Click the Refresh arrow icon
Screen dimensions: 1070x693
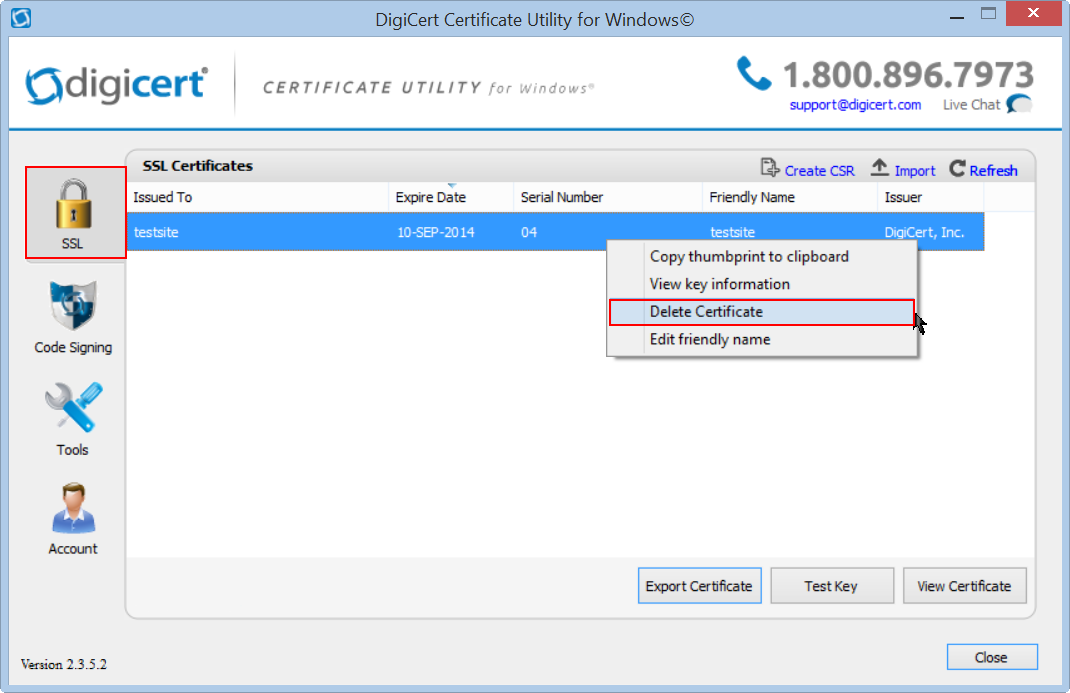pos(957,169)
